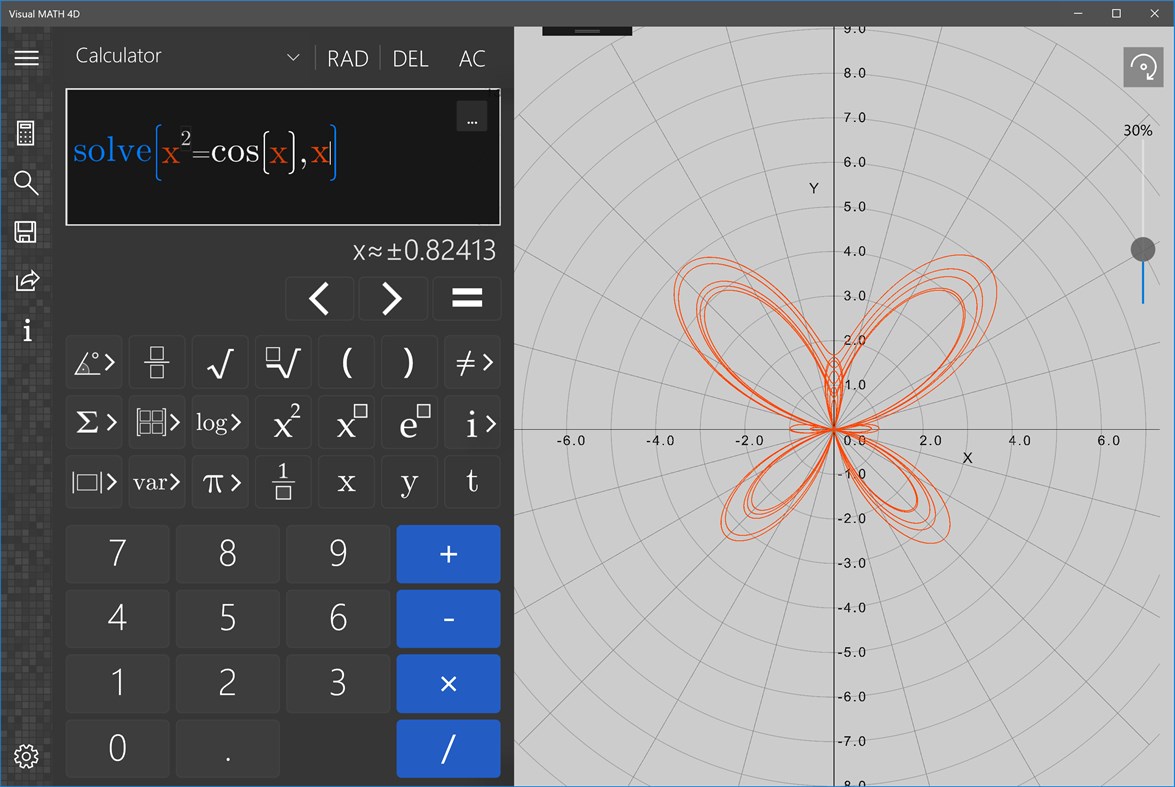
Task: Click the blue minus operator key
Action: pos(448,618)
